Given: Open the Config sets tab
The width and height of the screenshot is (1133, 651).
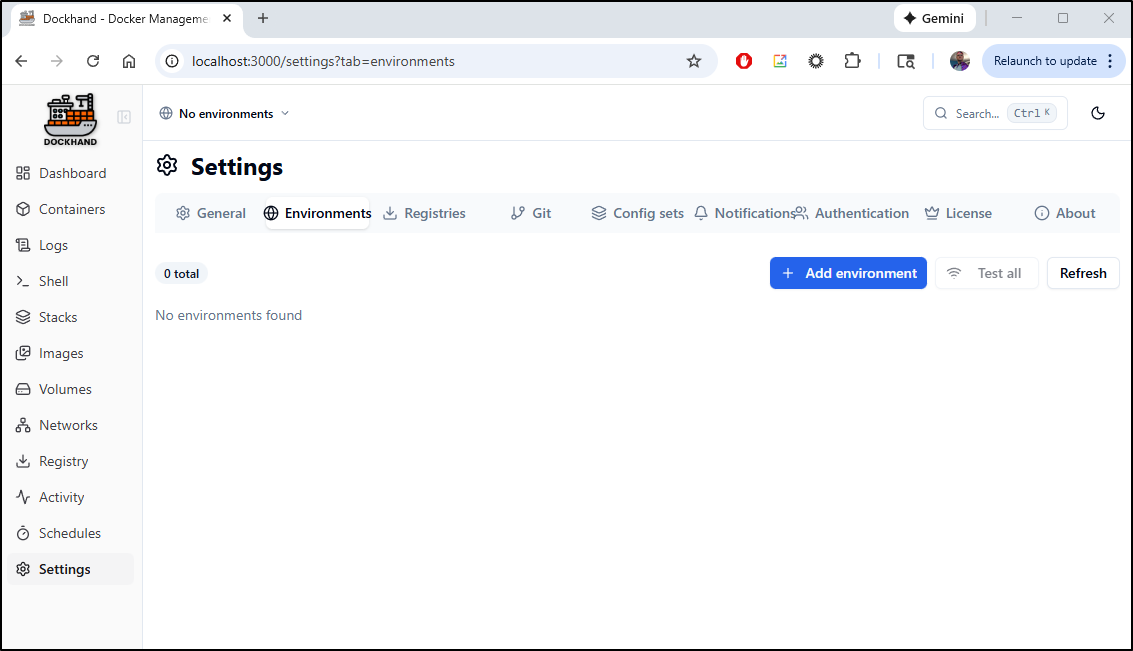Looking at the screenshot, I should (x=637, y=213).
